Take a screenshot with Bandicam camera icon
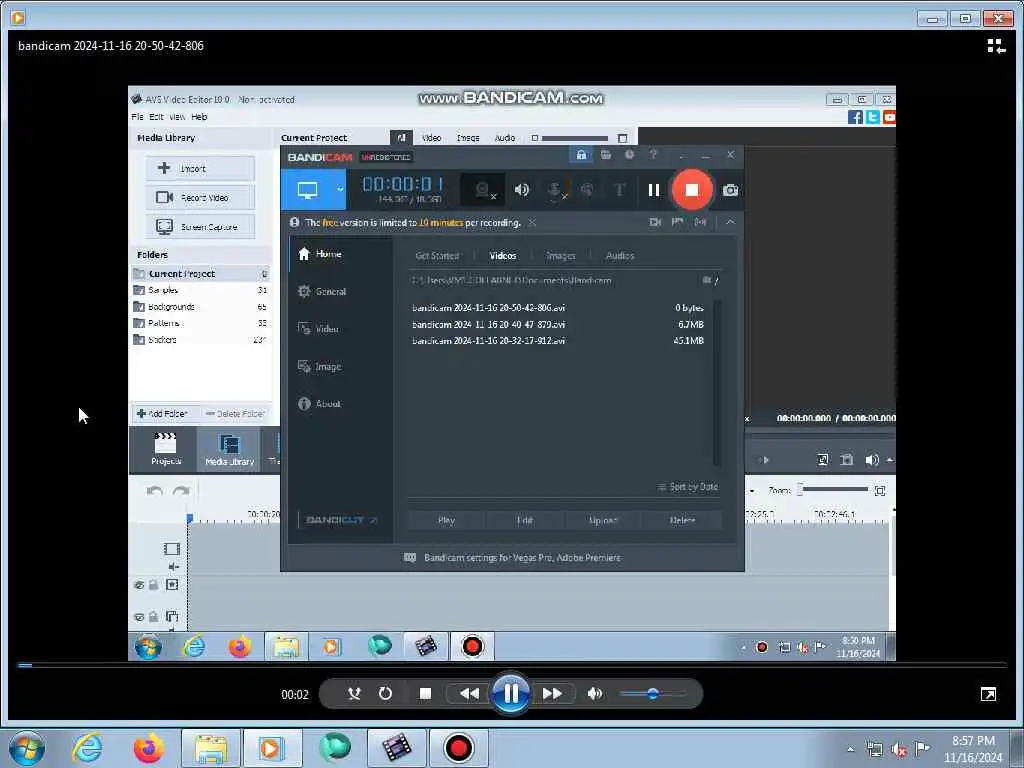 (x=730, y=190)
